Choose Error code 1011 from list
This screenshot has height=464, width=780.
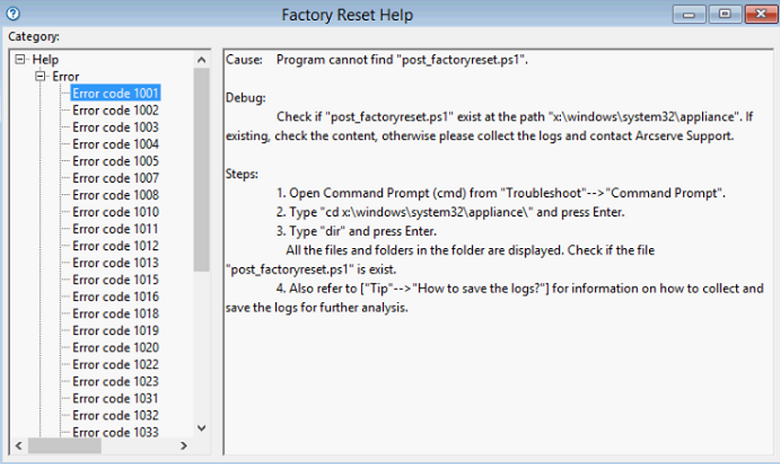tap(115, 229)
